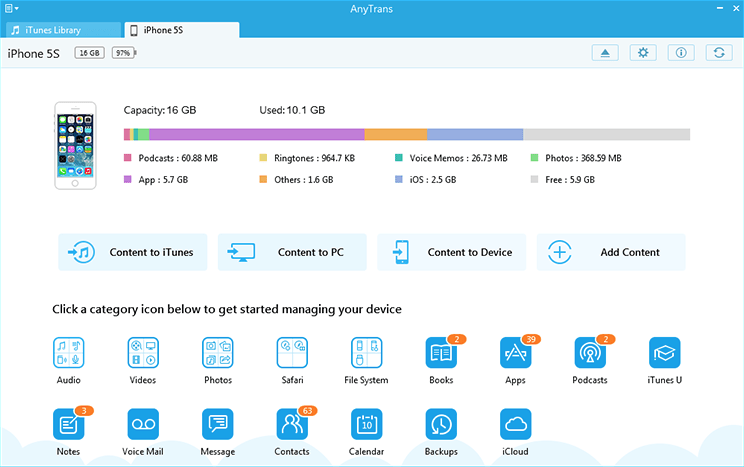Eject the device using the eject button

point(604,53)
